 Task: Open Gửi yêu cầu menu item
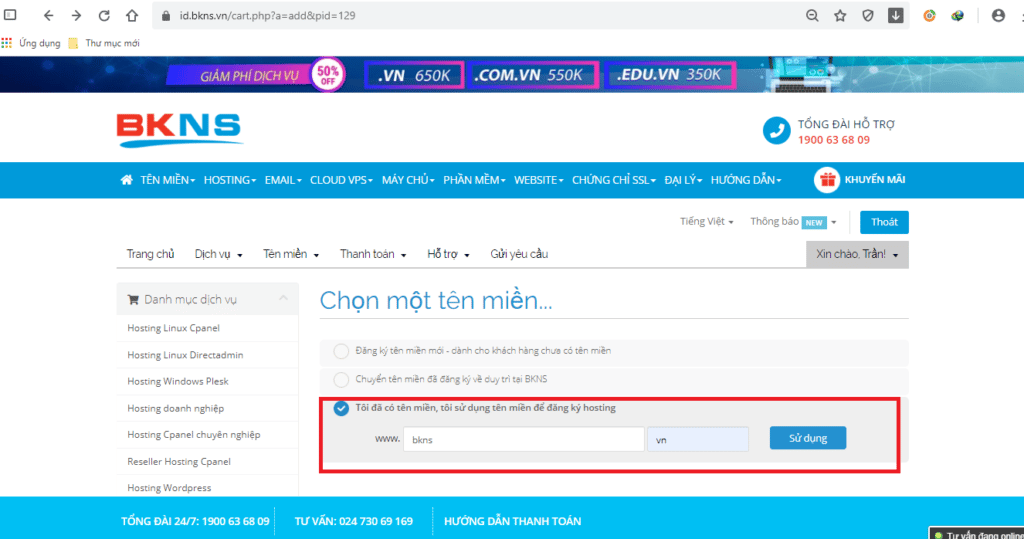[519, 254]
